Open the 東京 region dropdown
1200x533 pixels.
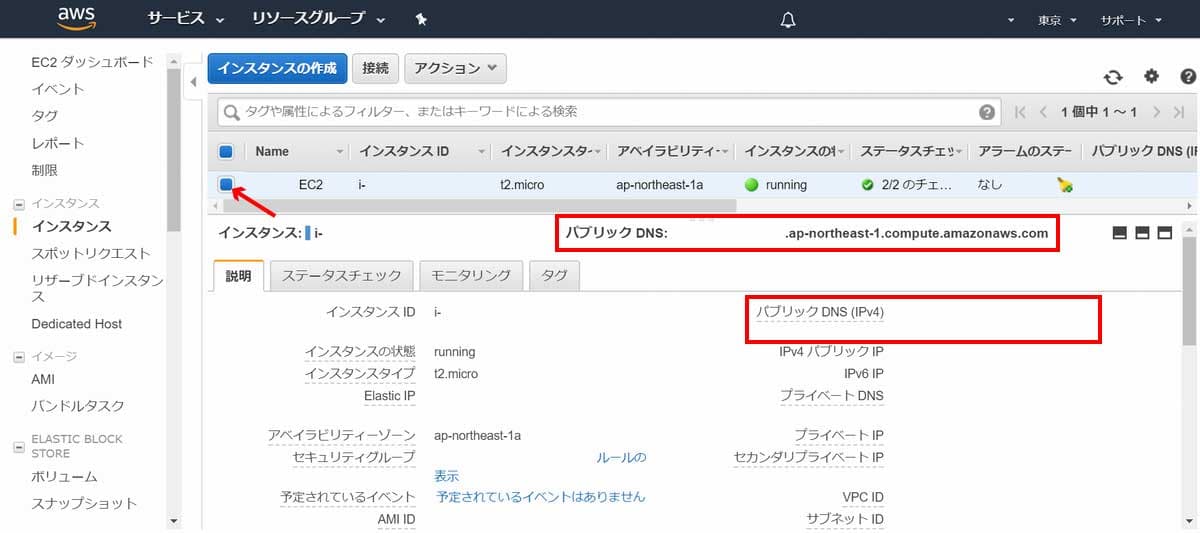point(1057,20)
